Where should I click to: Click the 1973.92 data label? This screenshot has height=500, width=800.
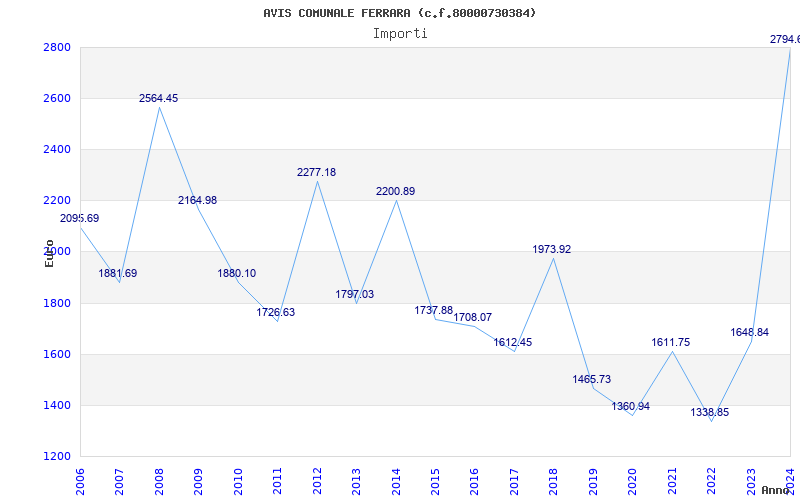pos(552,249)
